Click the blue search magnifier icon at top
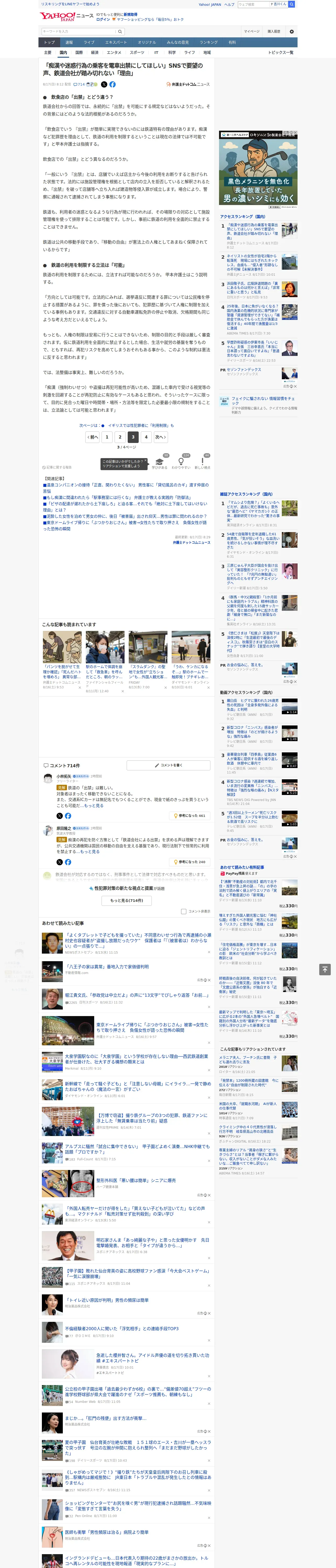 click(292, 4)
